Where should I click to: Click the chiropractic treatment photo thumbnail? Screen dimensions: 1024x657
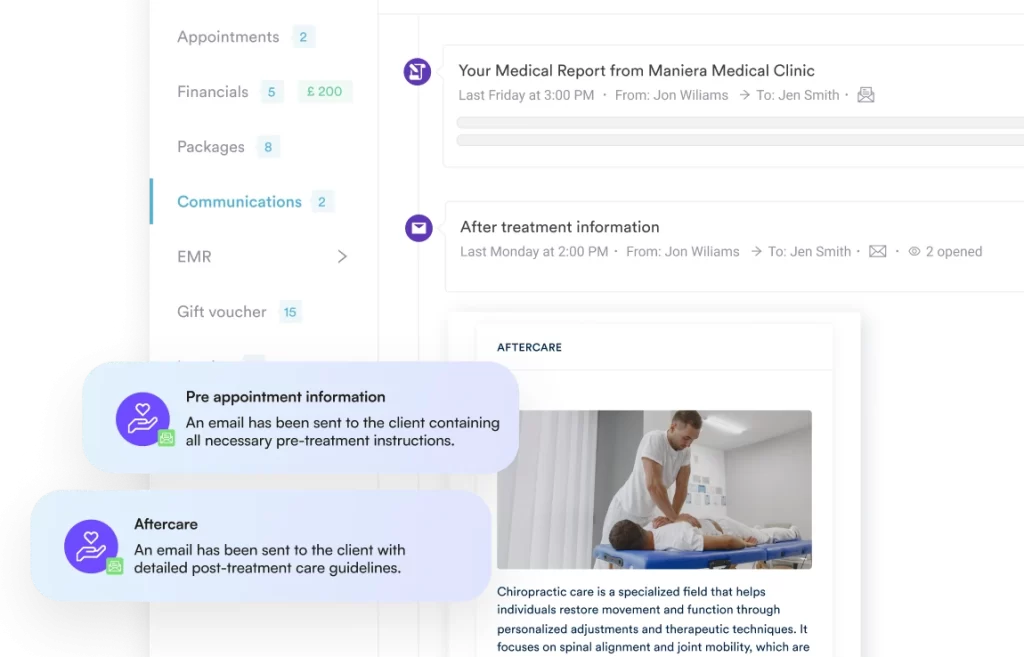654,489
